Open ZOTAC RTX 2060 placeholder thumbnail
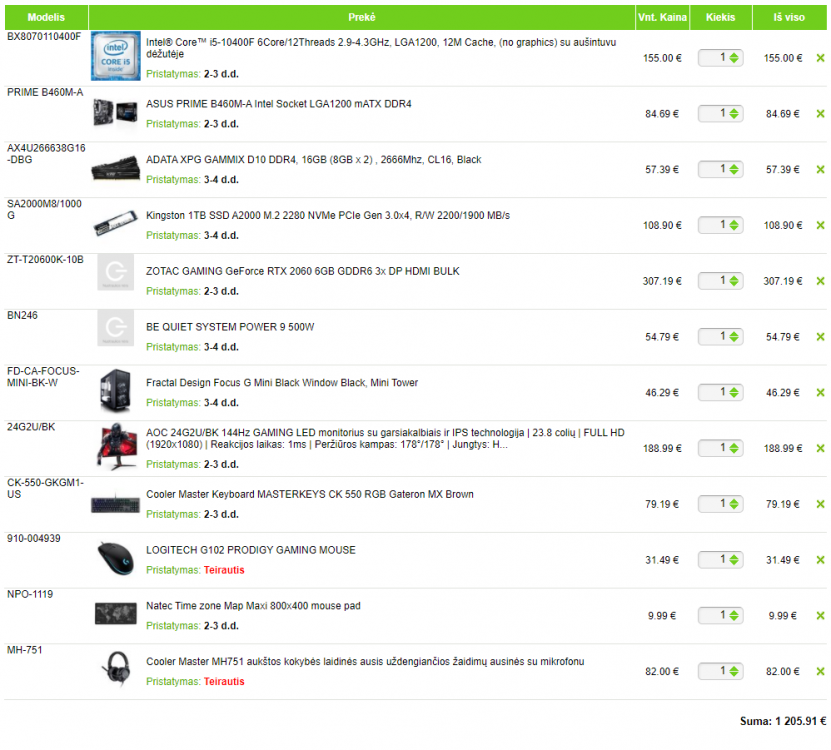Screen dimensions: 831x750 tap(116, 272)
